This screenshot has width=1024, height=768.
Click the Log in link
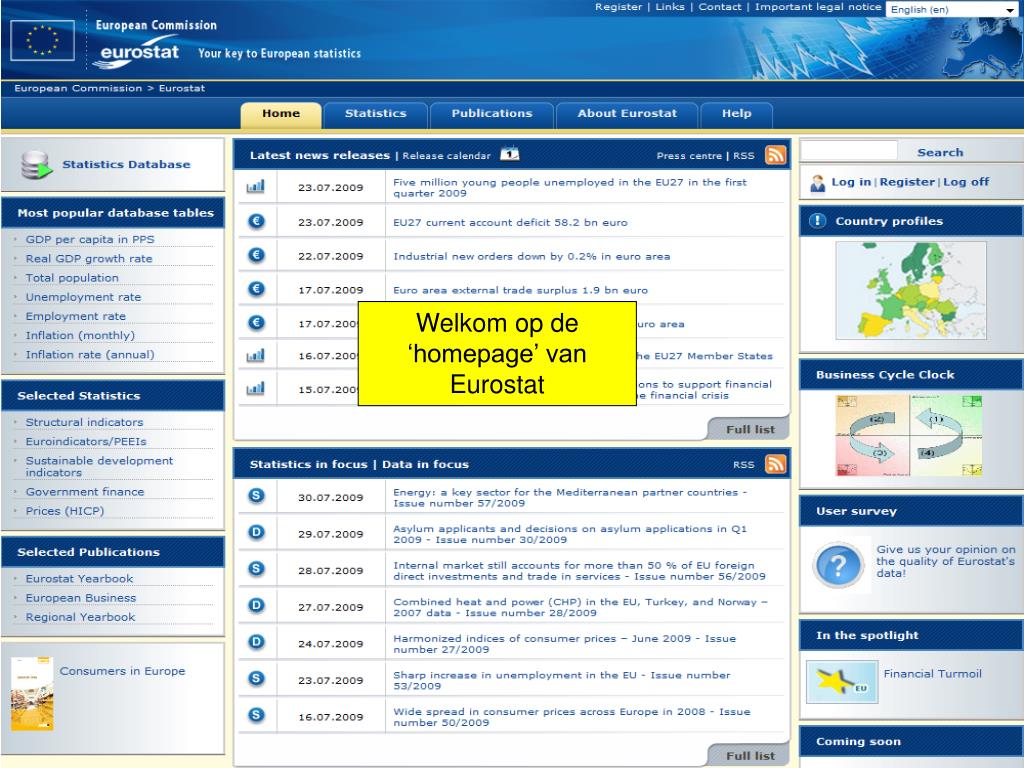(851, 182)
